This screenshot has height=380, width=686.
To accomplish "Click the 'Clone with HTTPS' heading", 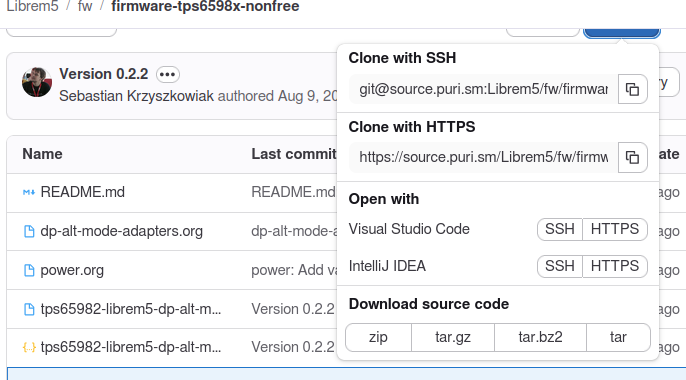I will coord(412,127).
